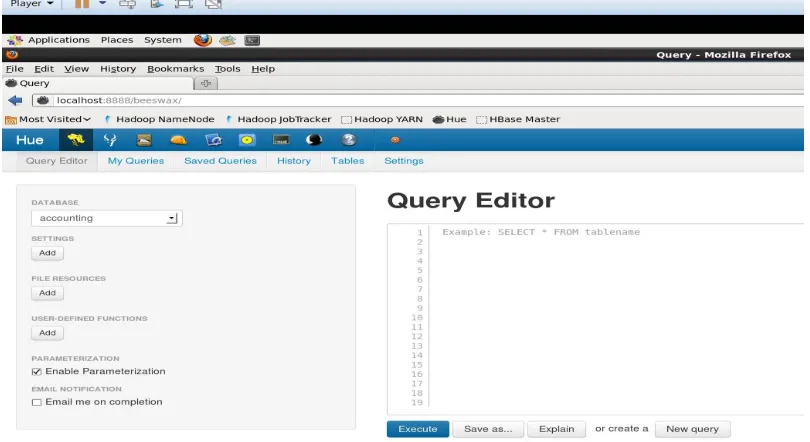Screen dimensions: 810x442
Task: Toggle Enable Parameterization checkbox
Action: pyautogui.click(x=37, y=372)
